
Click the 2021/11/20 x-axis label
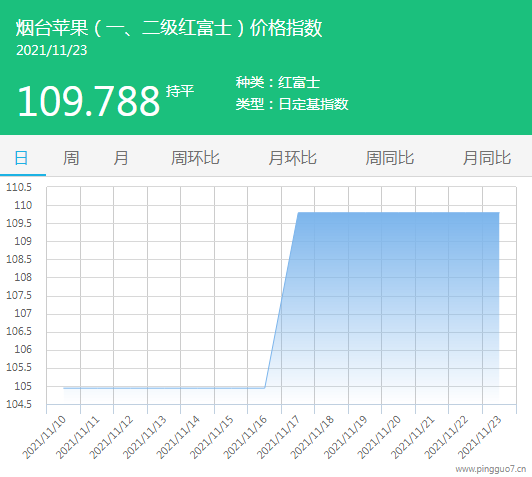[380, 437]
